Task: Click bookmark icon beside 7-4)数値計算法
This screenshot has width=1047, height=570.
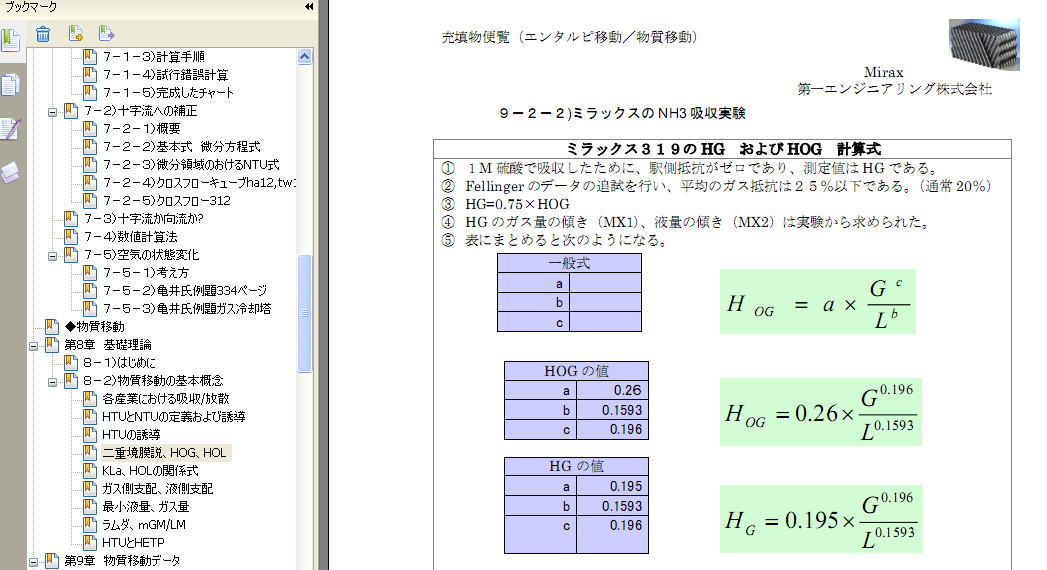Action: pos(71,236)
